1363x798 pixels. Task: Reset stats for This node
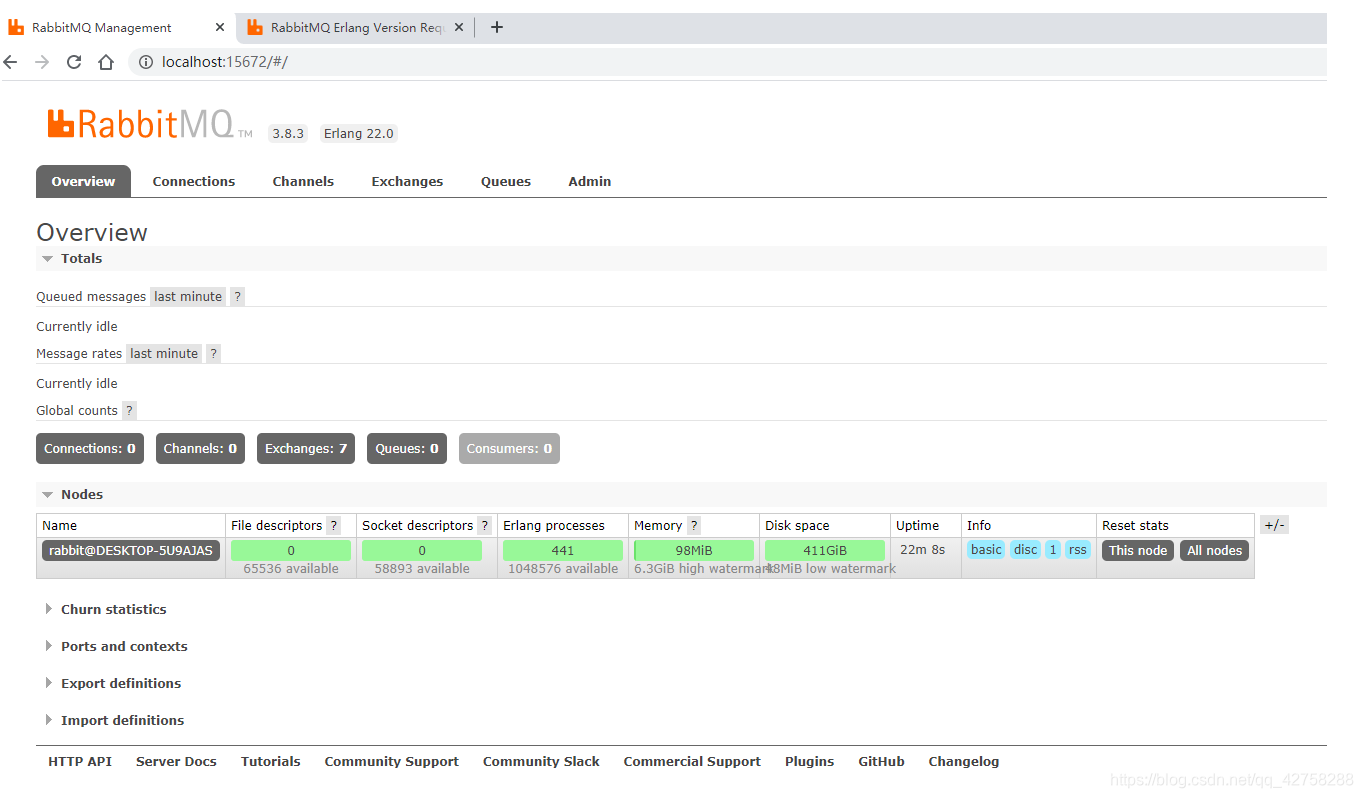(x=1138, y=550)
